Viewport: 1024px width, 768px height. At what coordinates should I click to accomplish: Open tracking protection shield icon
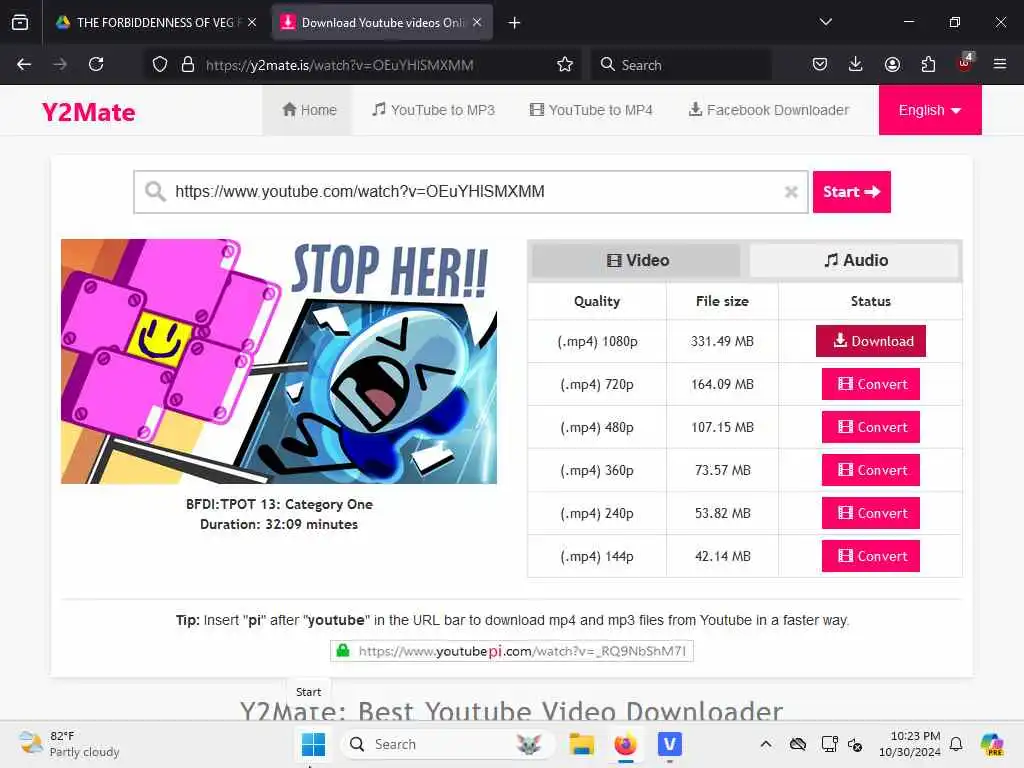coord(160,65)
